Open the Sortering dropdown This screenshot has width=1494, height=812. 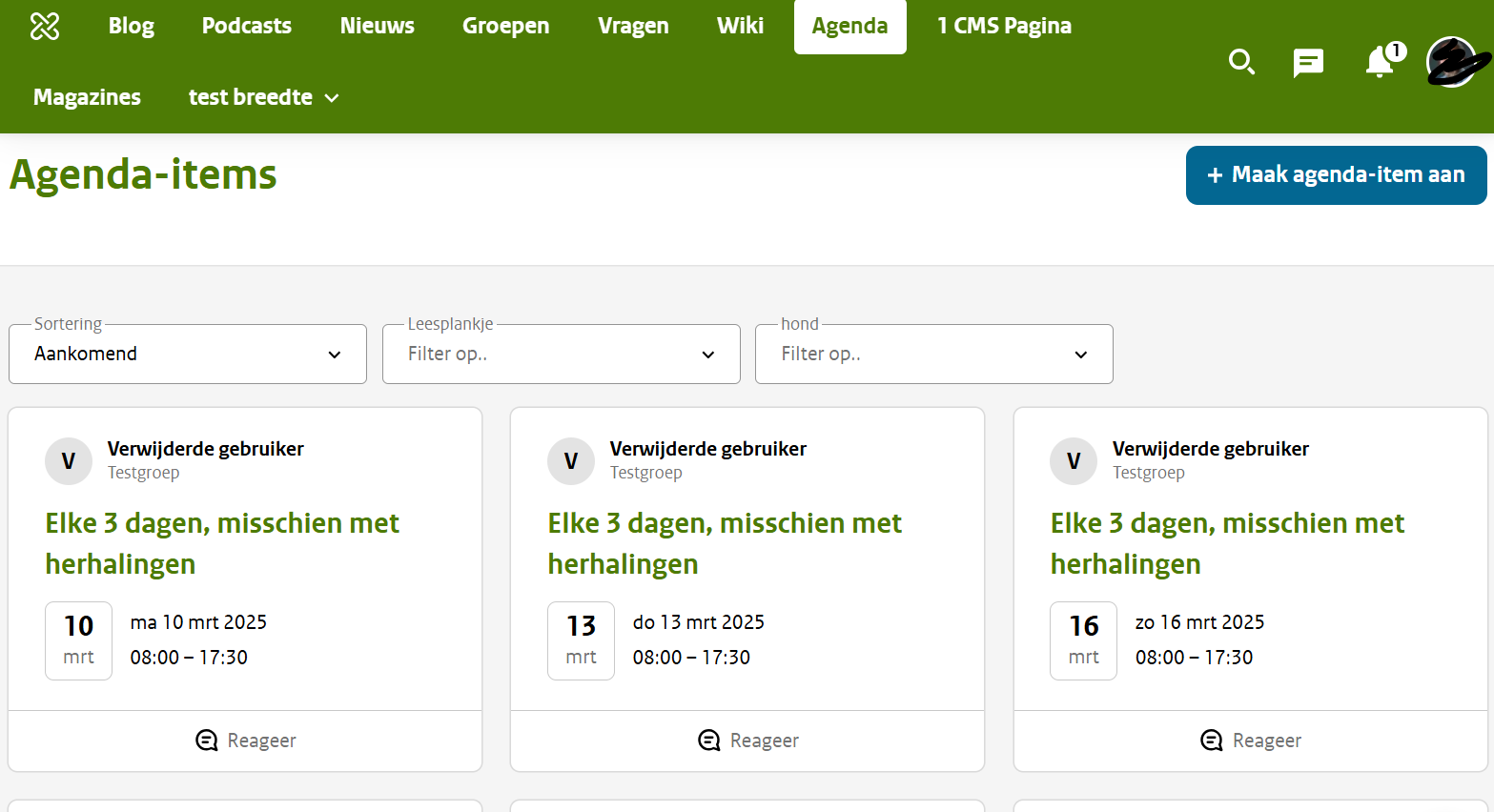click(188, 355)
